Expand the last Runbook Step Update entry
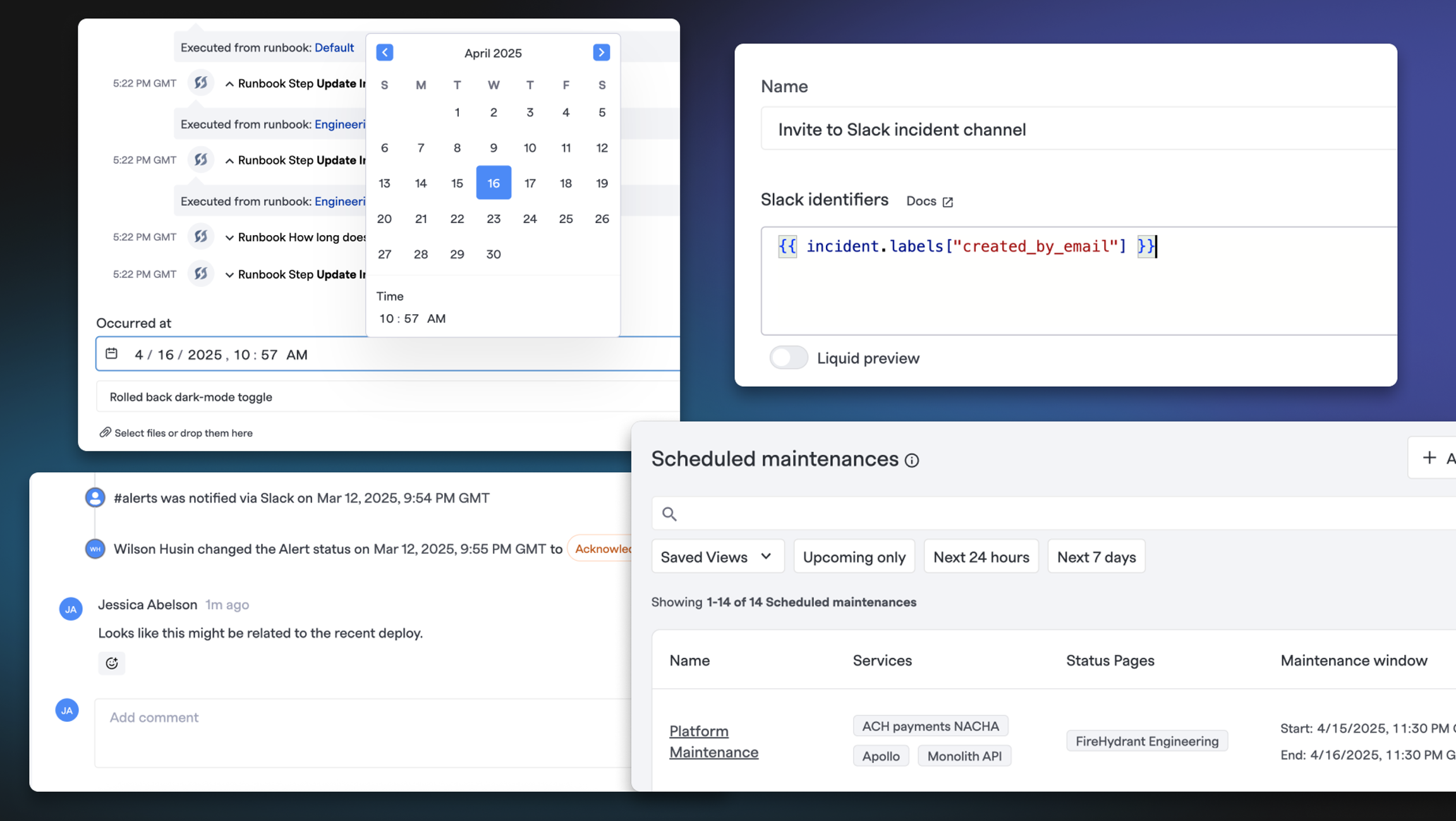 pyautogui.click(x=229, y=275)
